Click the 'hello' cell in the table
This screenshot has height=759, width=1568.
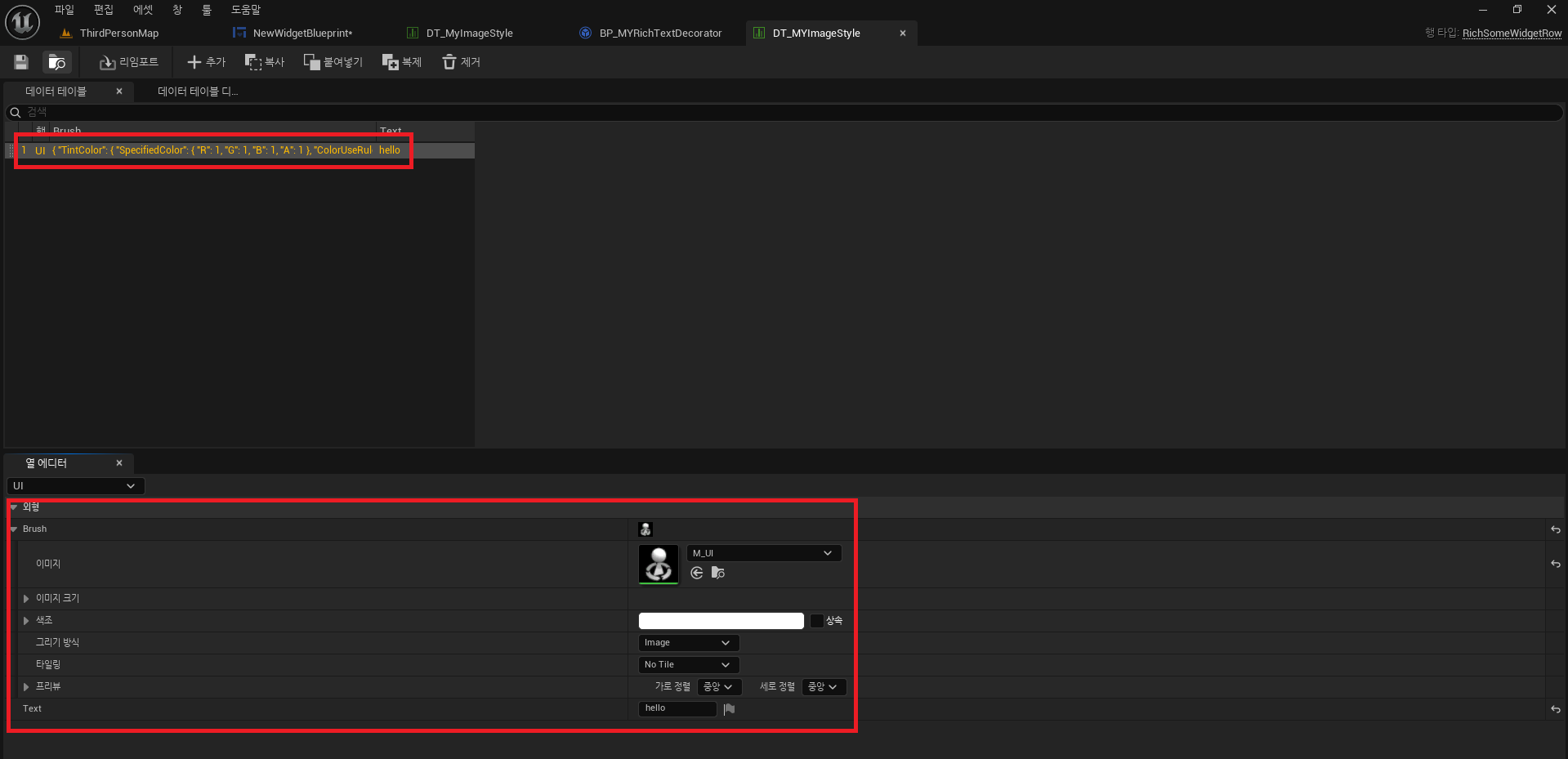[x=390, y=150]
